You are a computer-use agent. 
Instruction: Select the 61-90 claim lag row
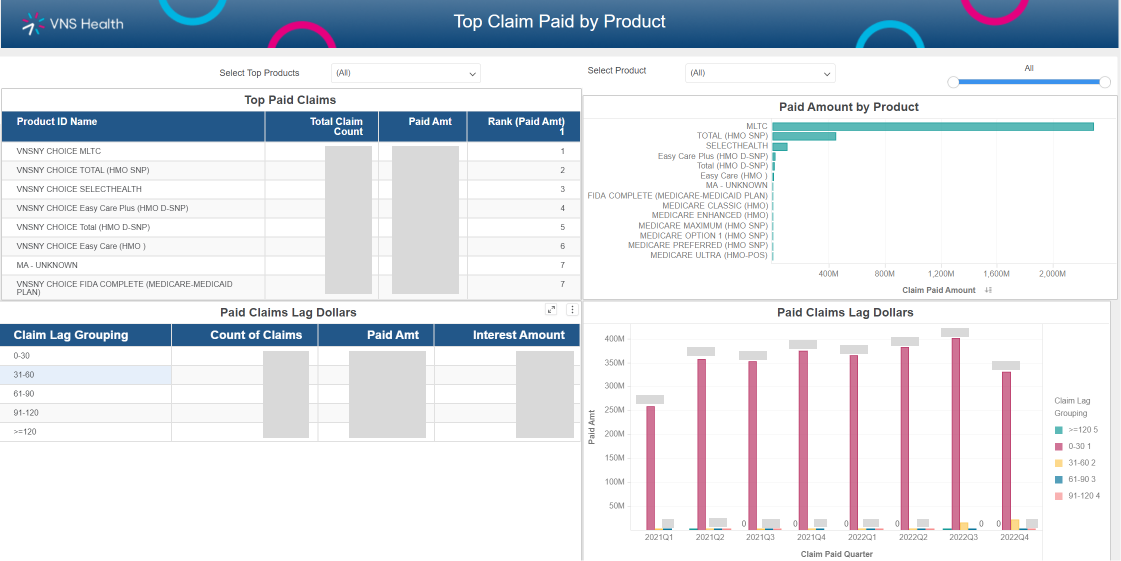tap(290, 394)
